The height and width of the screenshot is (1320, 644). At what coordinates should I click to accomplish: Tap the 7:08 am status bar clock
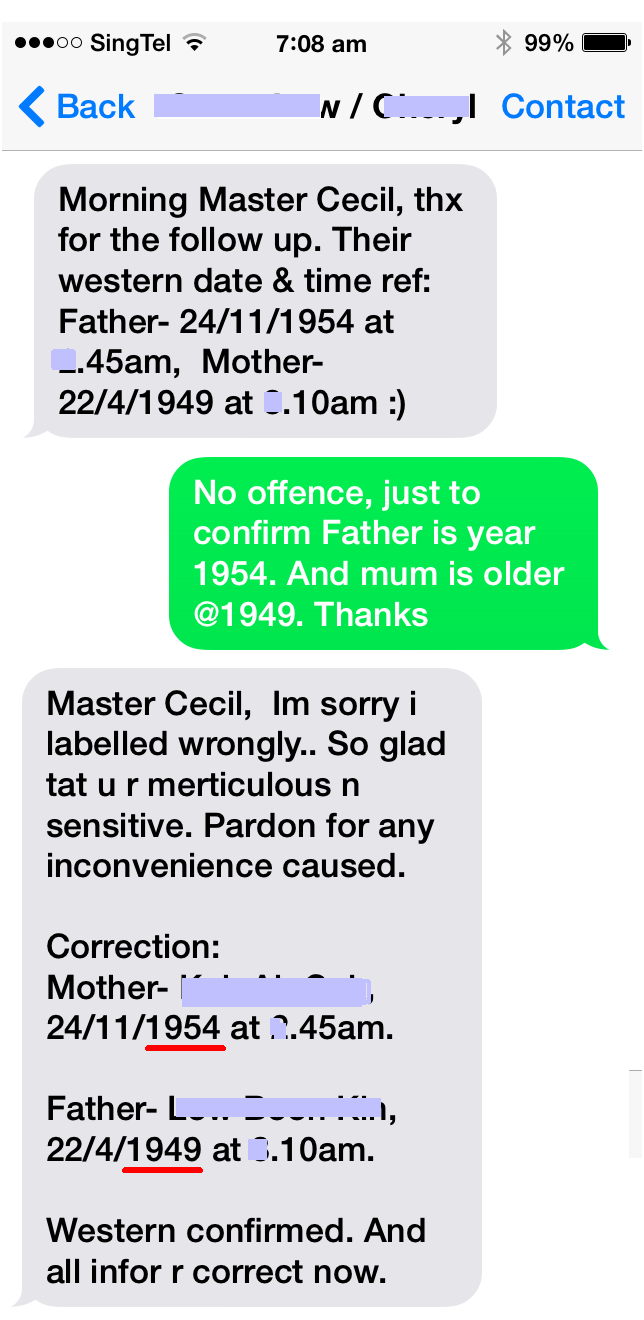tap(321, 43)
